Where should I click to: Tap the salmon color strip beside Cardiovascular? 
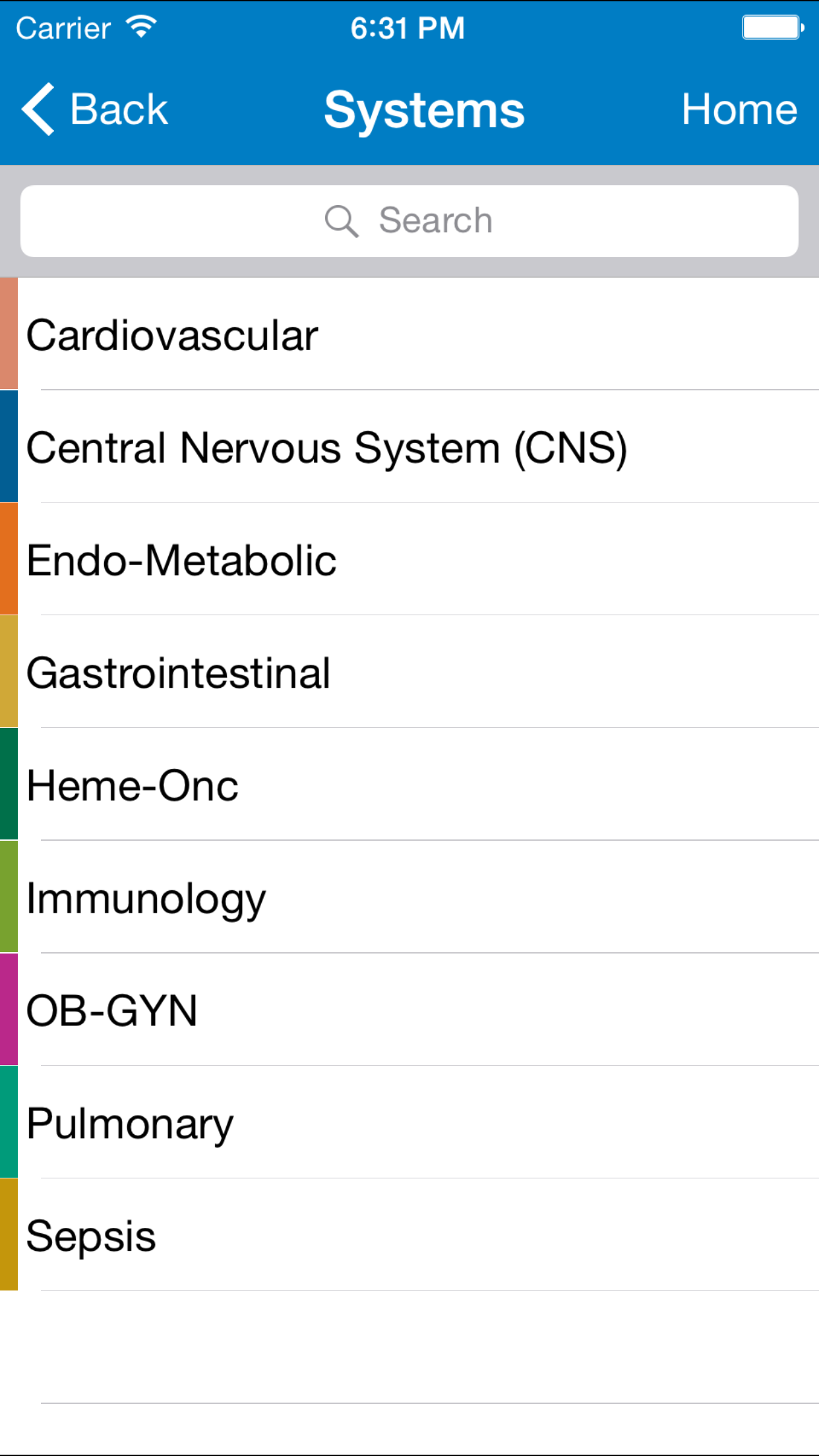coord(9,334)
